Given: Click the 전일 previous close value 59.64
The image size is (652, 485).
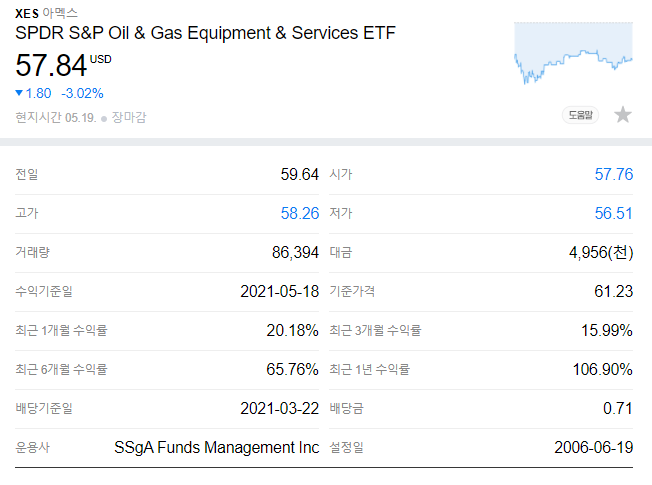Looking at the screenshot, I should [x=299, y=174].
